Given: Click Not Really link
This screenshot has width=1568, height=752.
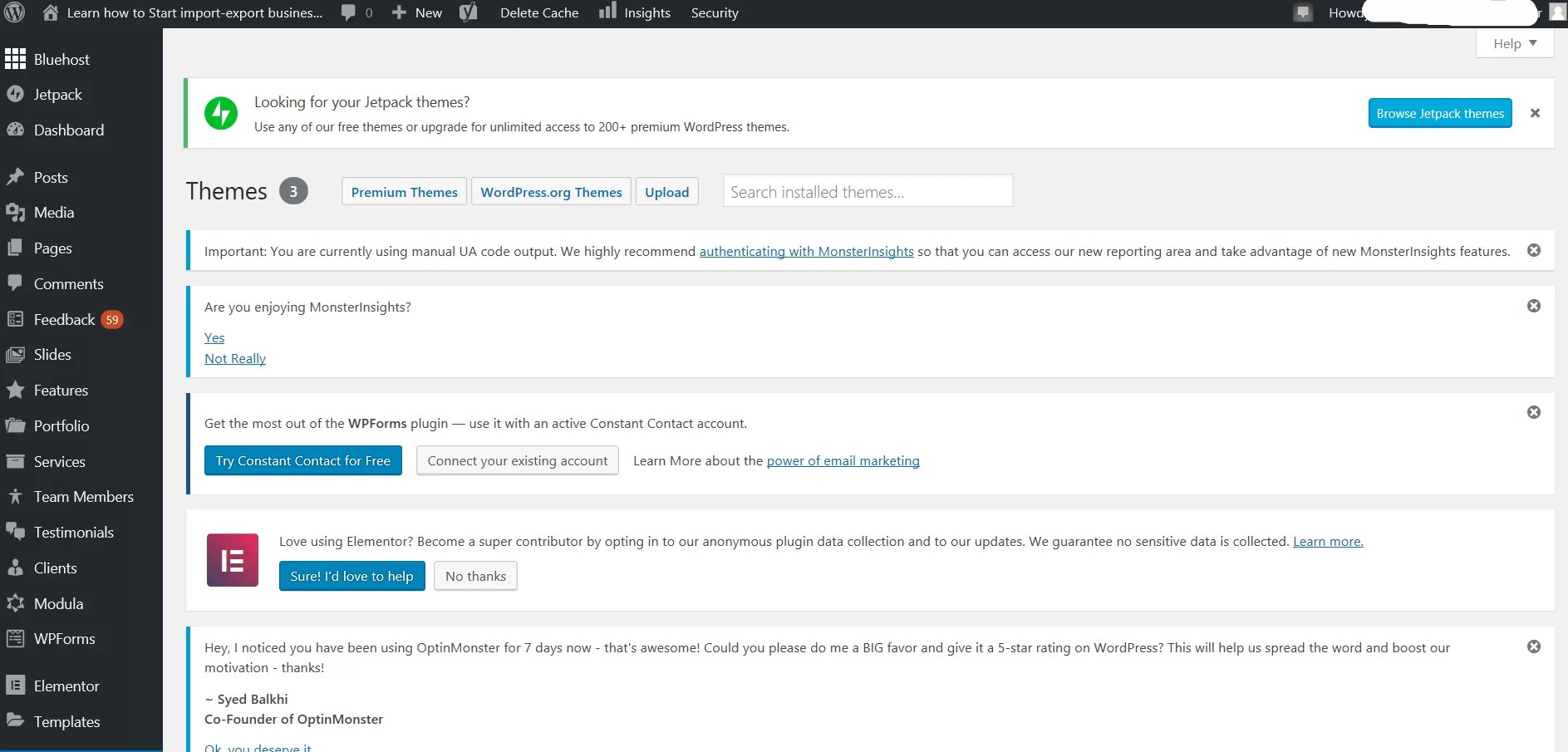Looking at the screenshot, I should (x=235, y=358).
